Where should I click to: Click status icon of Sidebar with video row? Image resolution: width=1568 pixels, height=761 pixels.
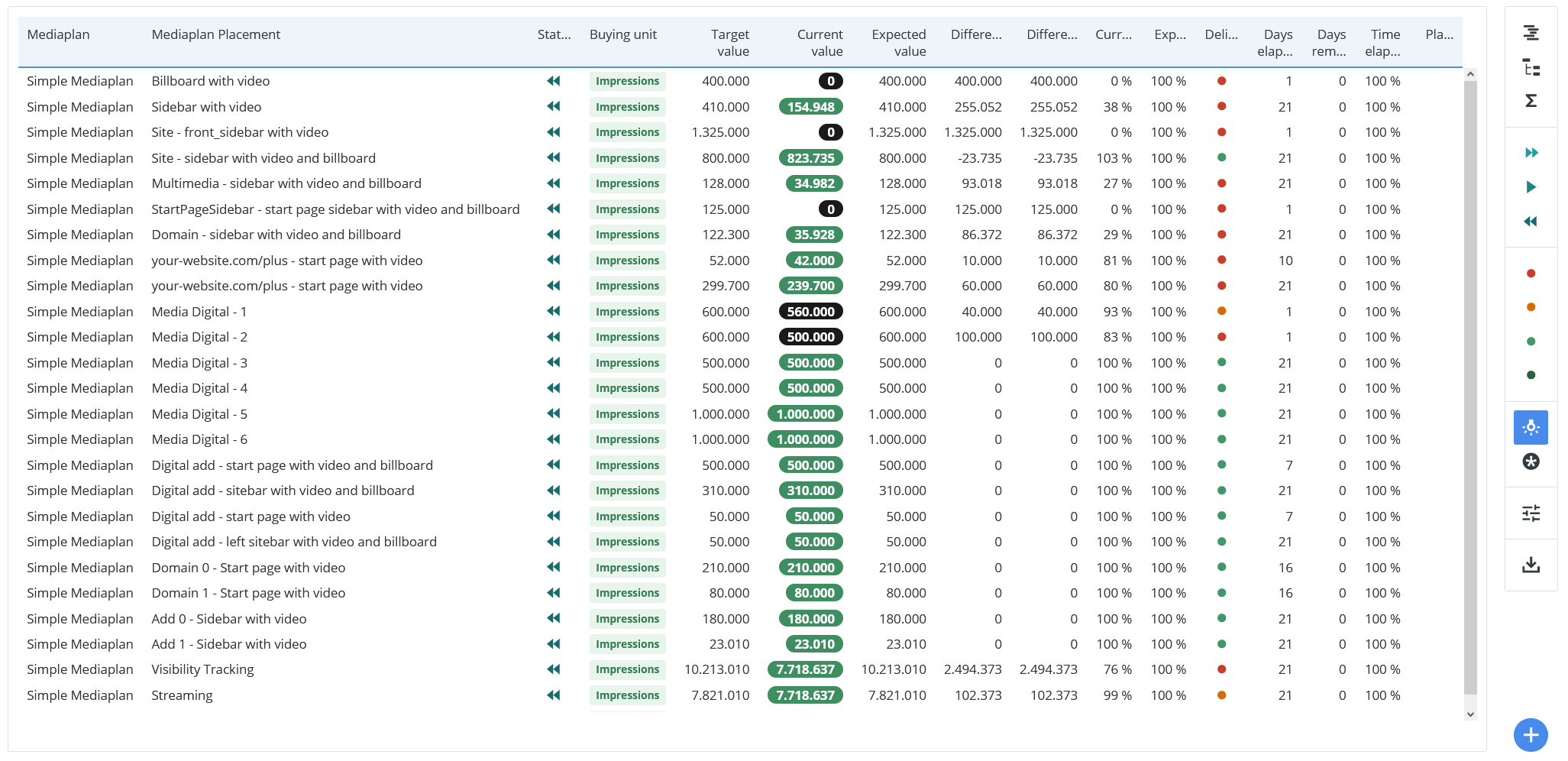pos(554,107)
